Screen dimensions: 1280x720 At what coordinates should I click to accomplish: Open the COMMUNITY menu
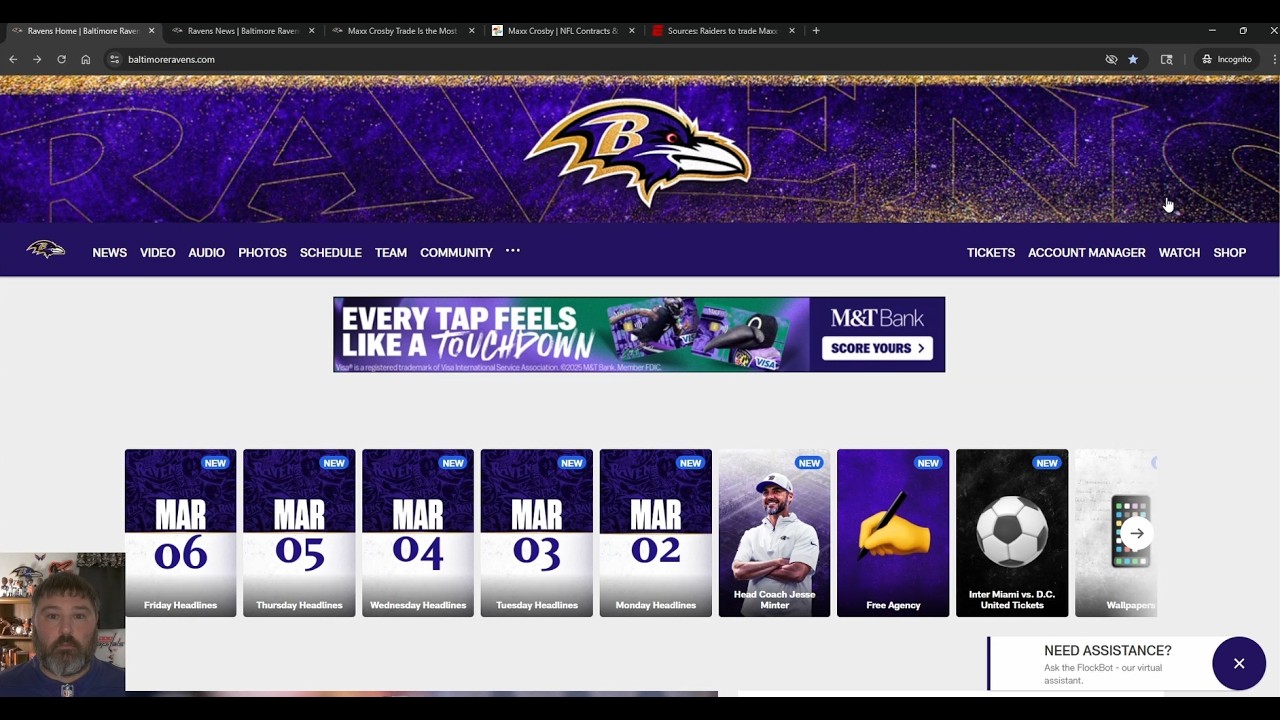click(x=456, y=253)
